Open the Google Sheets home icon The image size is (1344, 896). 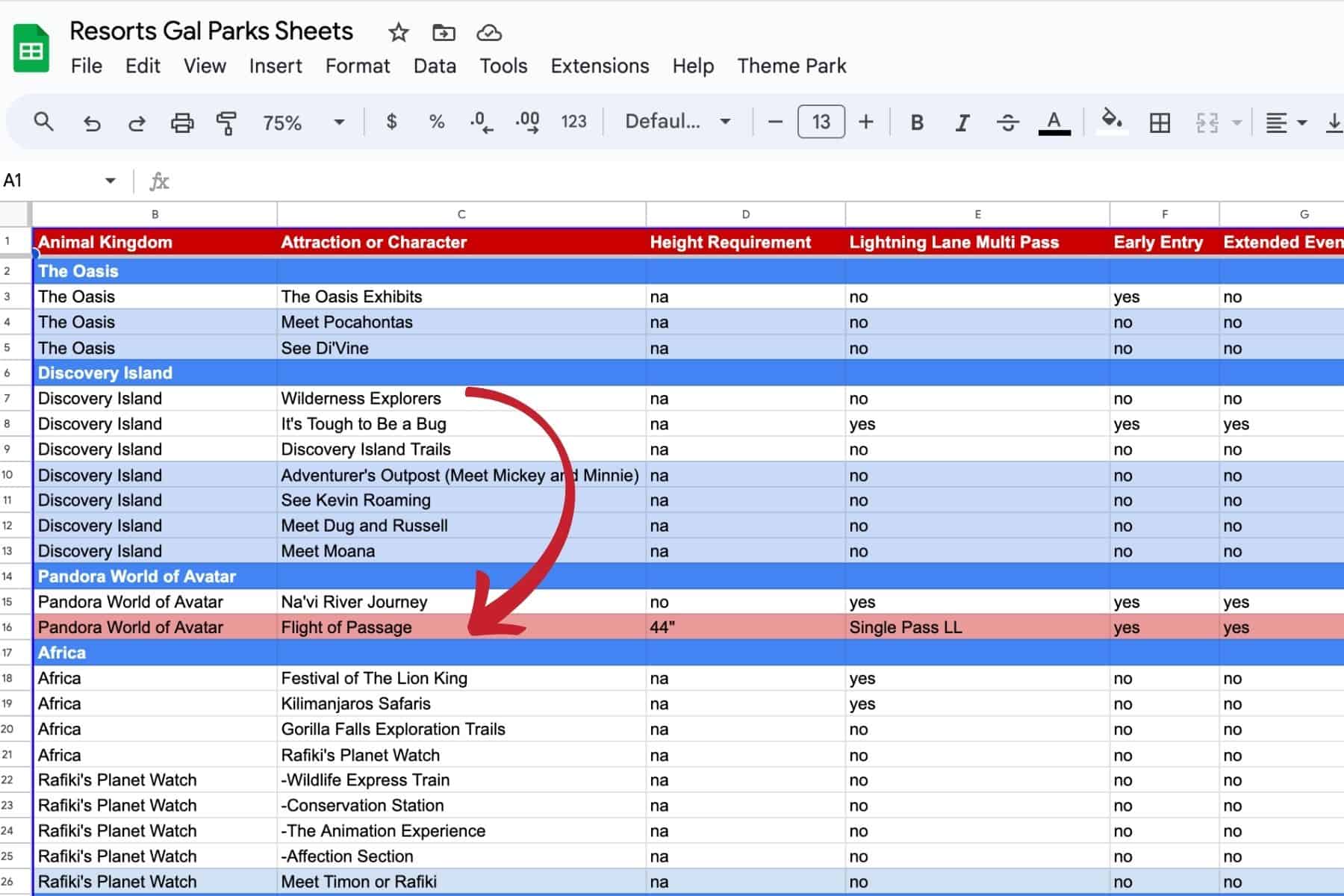31,49
